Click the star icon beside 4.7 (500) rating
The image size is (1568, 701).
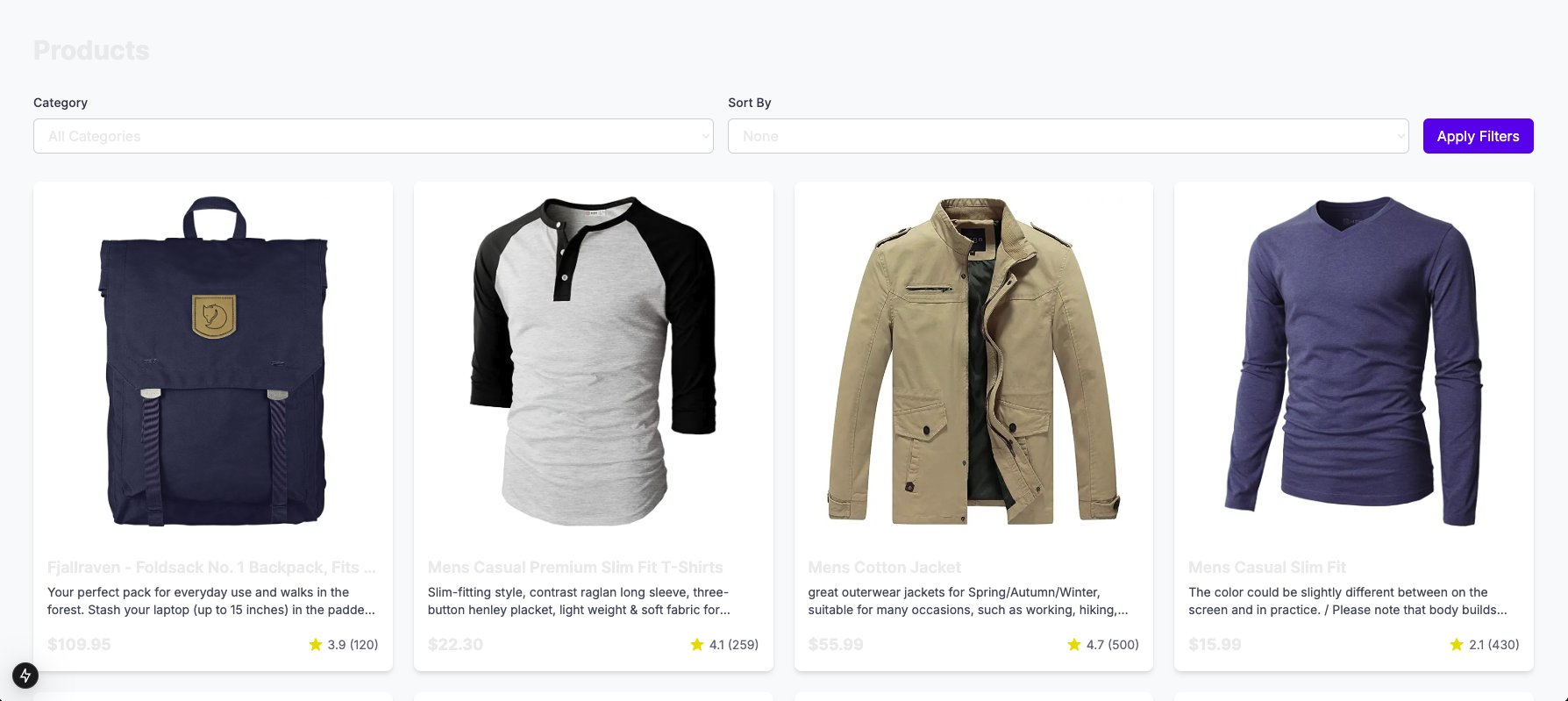click(1074, 645)
